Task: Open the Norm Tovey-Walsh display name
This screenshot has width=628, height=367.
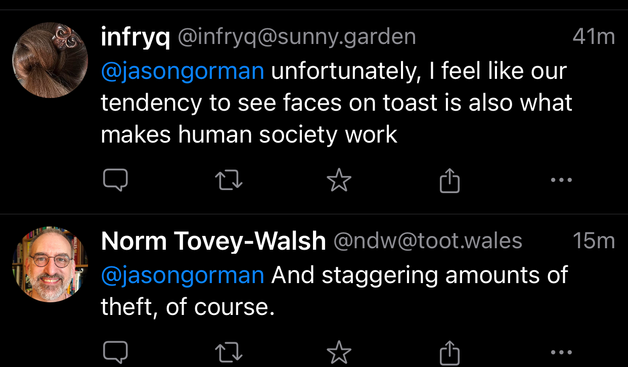Action: point(213,241)
